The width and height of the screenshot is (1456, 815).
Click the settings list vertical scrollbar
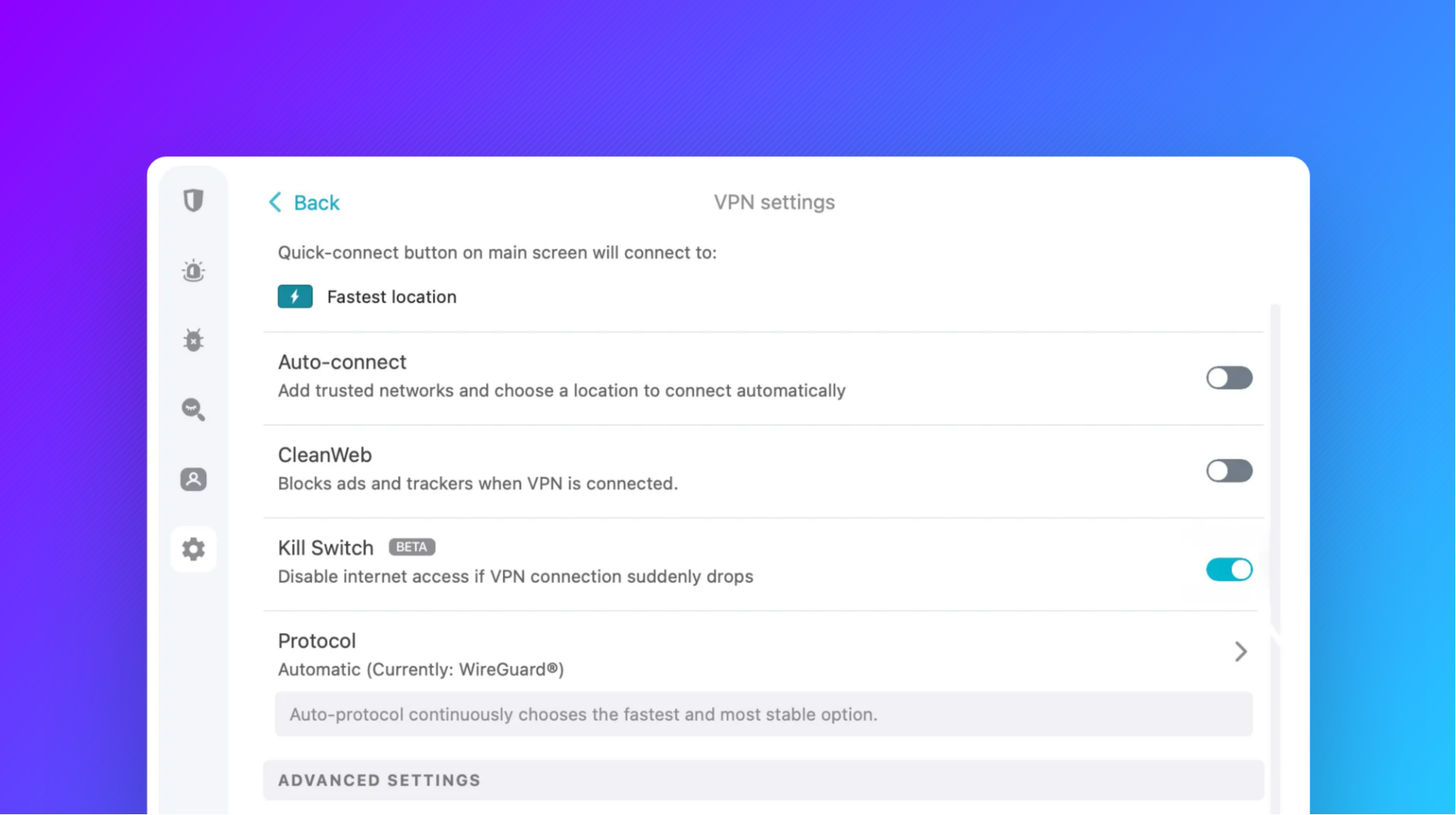point(1275,470)
